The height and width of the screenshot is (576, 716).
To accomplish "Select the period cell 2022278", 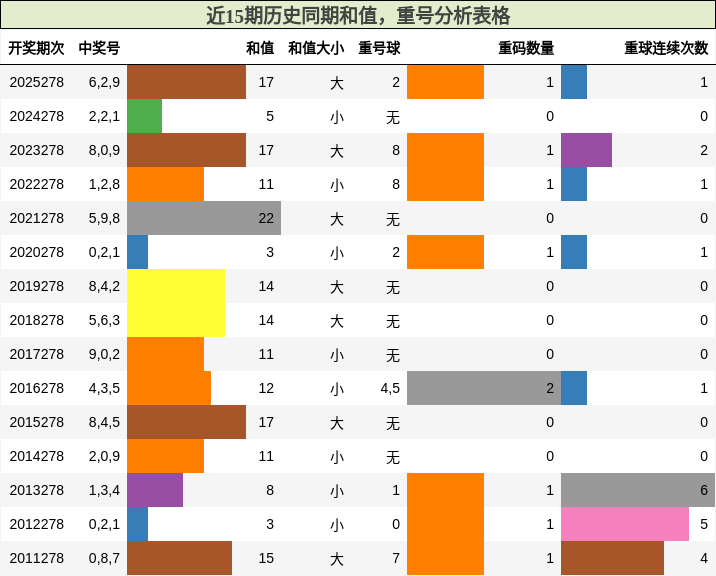I will [37, 184].
